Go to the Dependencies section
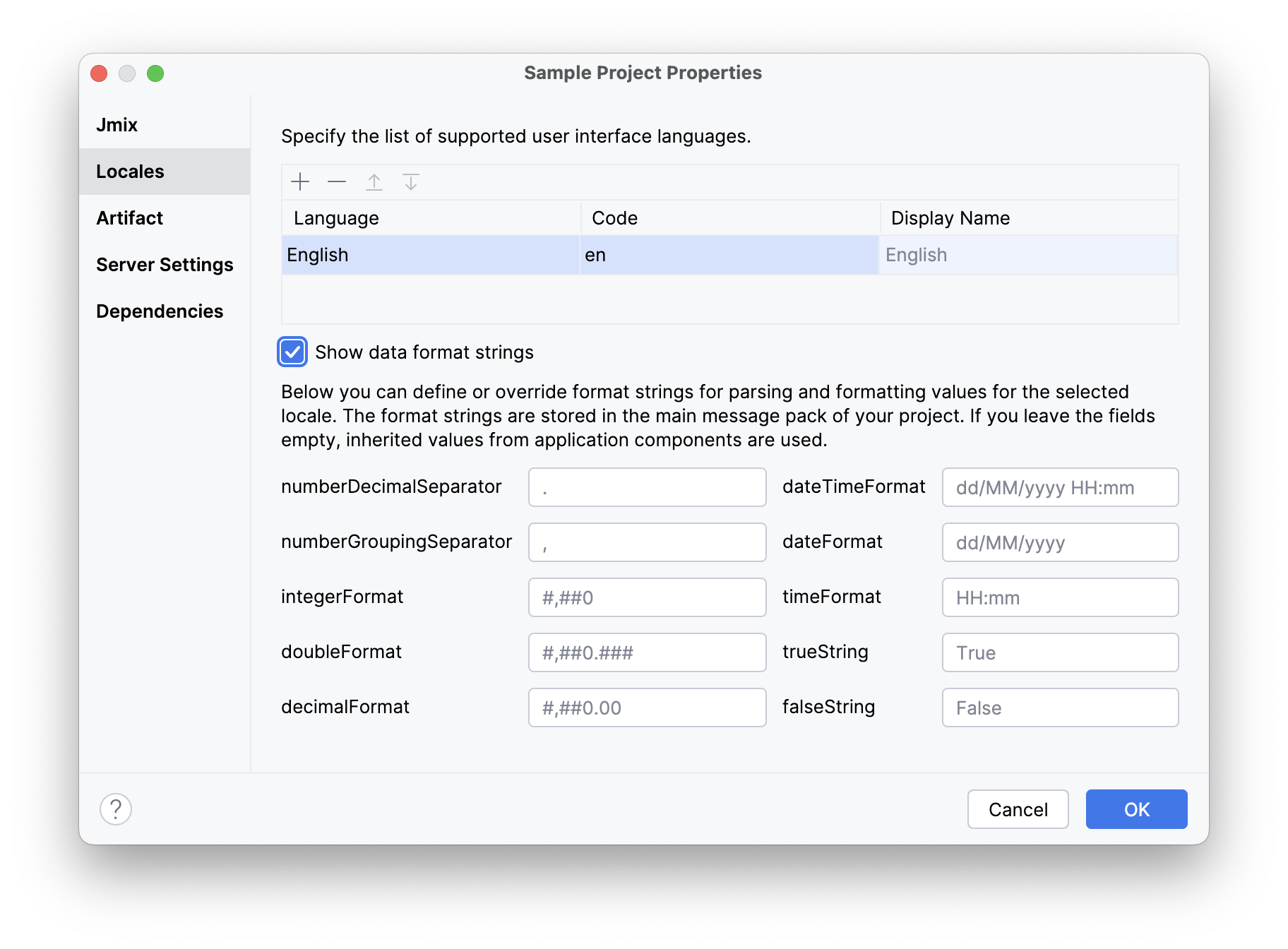Screen dimensions: 1288x949 pyautogui.click(x=160, y=311)
